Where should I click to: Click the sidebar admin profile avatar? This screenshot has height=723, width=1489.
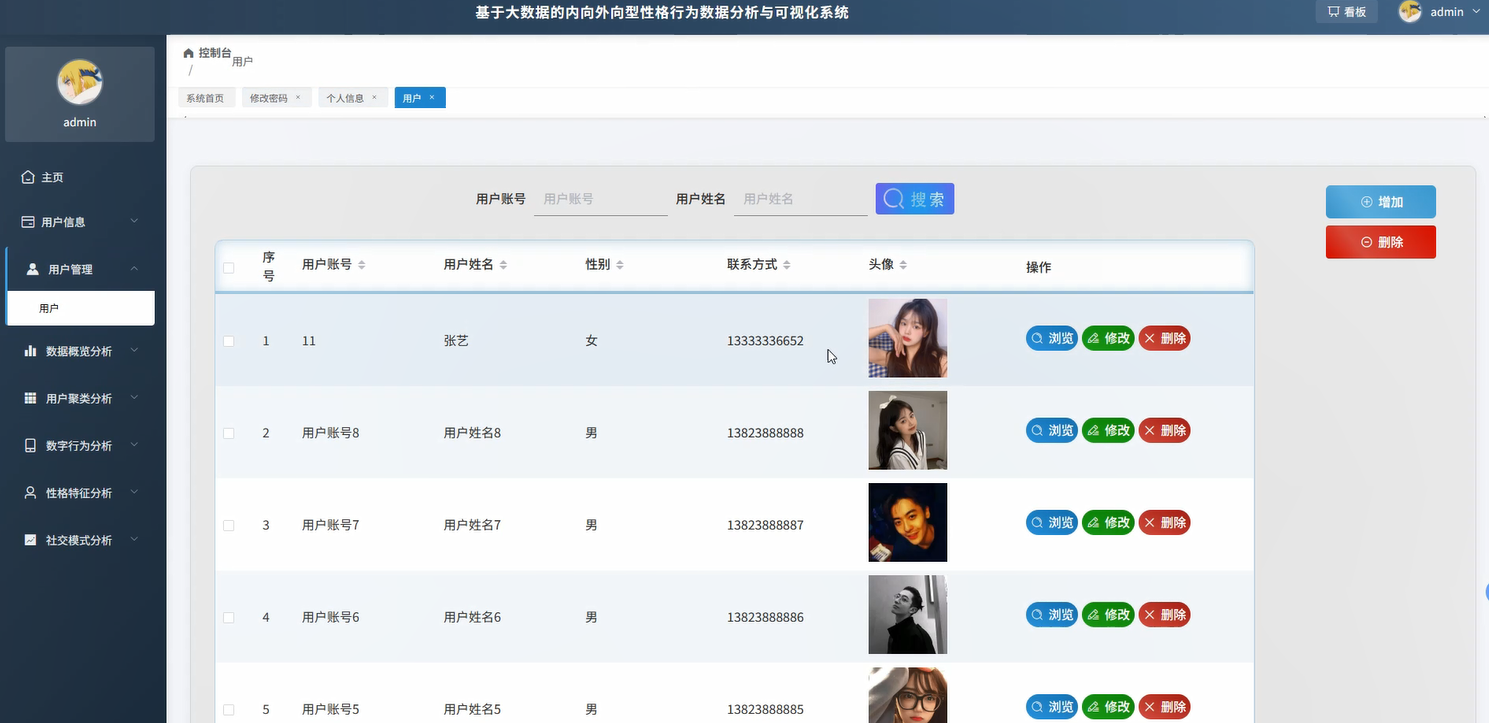click(x=80, y=82)
